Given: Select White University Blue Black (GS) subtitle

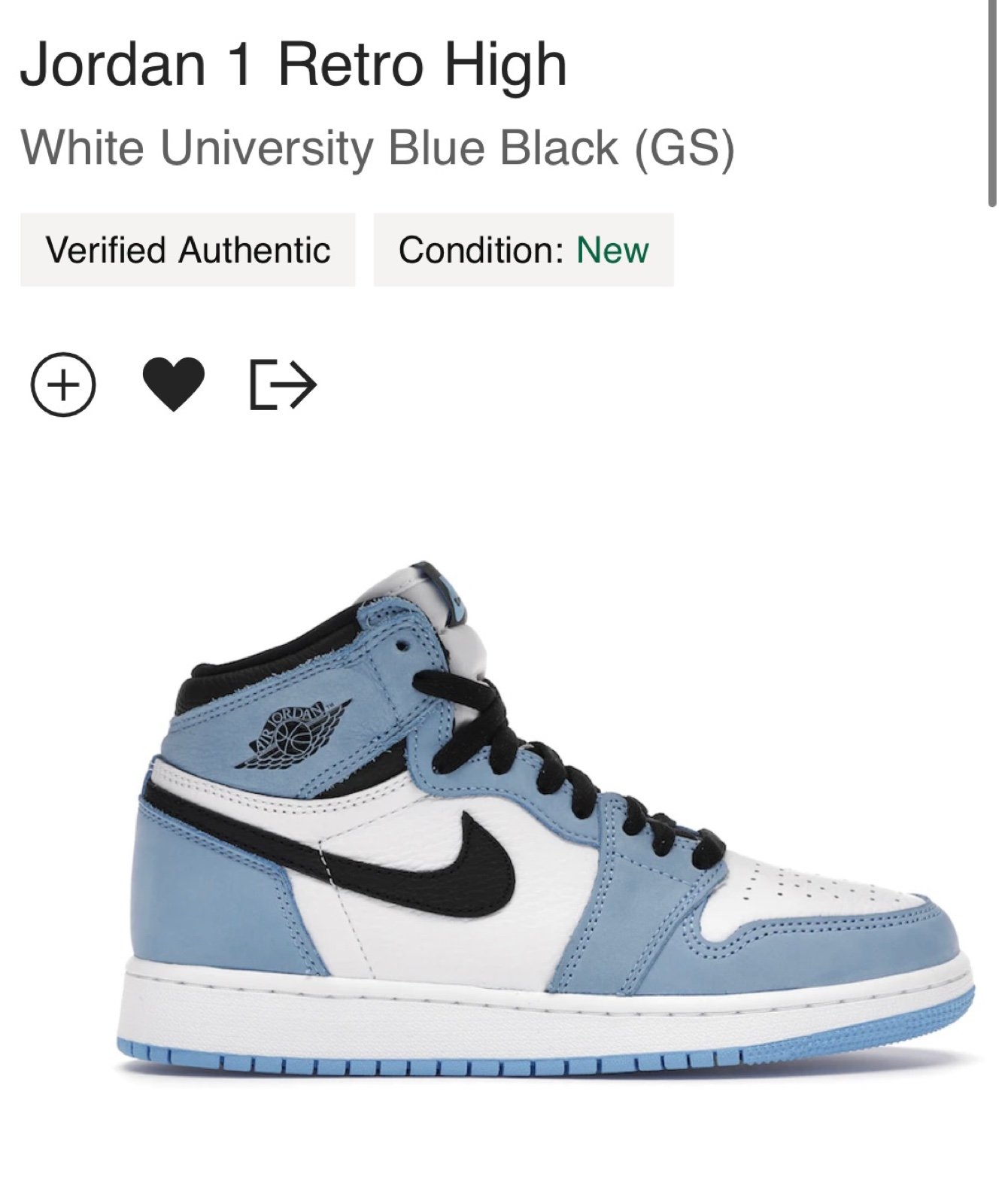Looking at the screenshot, I should click(x=378, y=147).
